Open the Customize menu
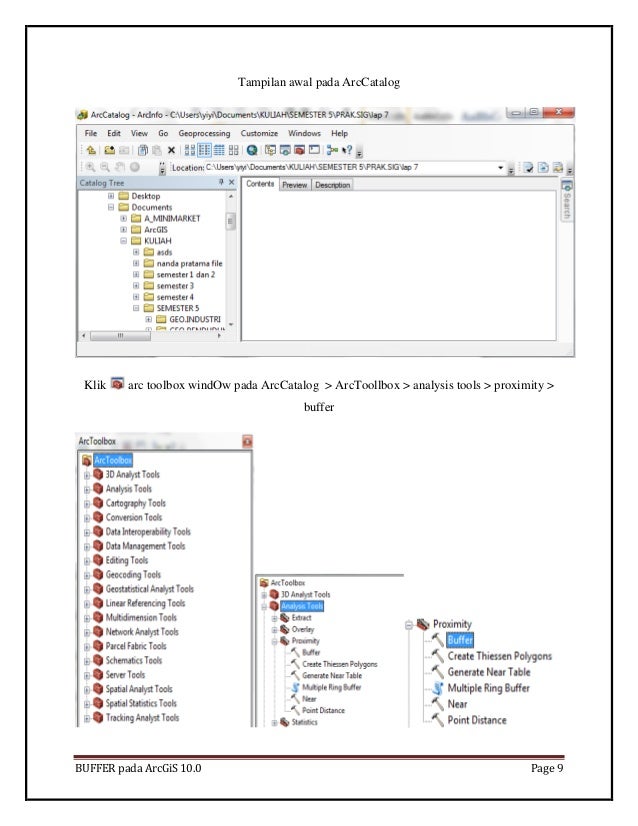 259,133
